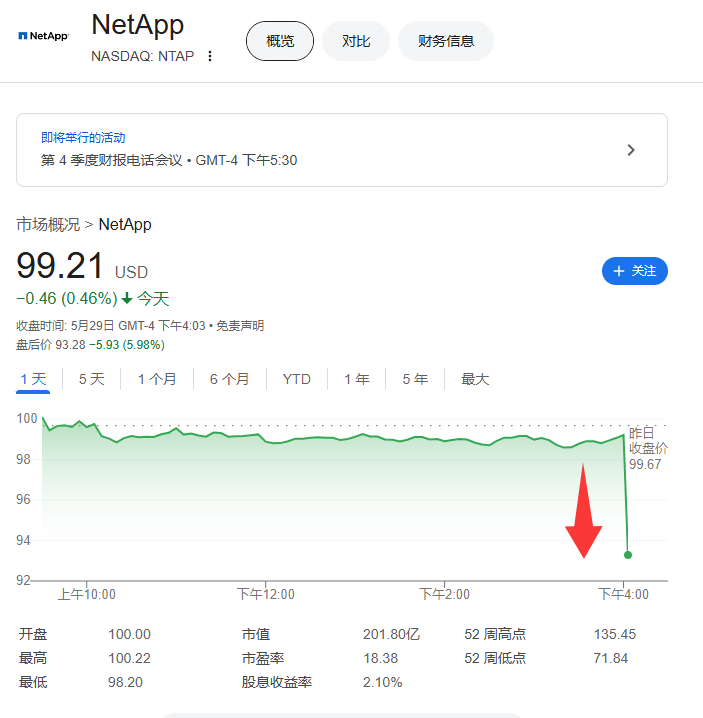Click the NetApp page title heading

click(137, 25)
